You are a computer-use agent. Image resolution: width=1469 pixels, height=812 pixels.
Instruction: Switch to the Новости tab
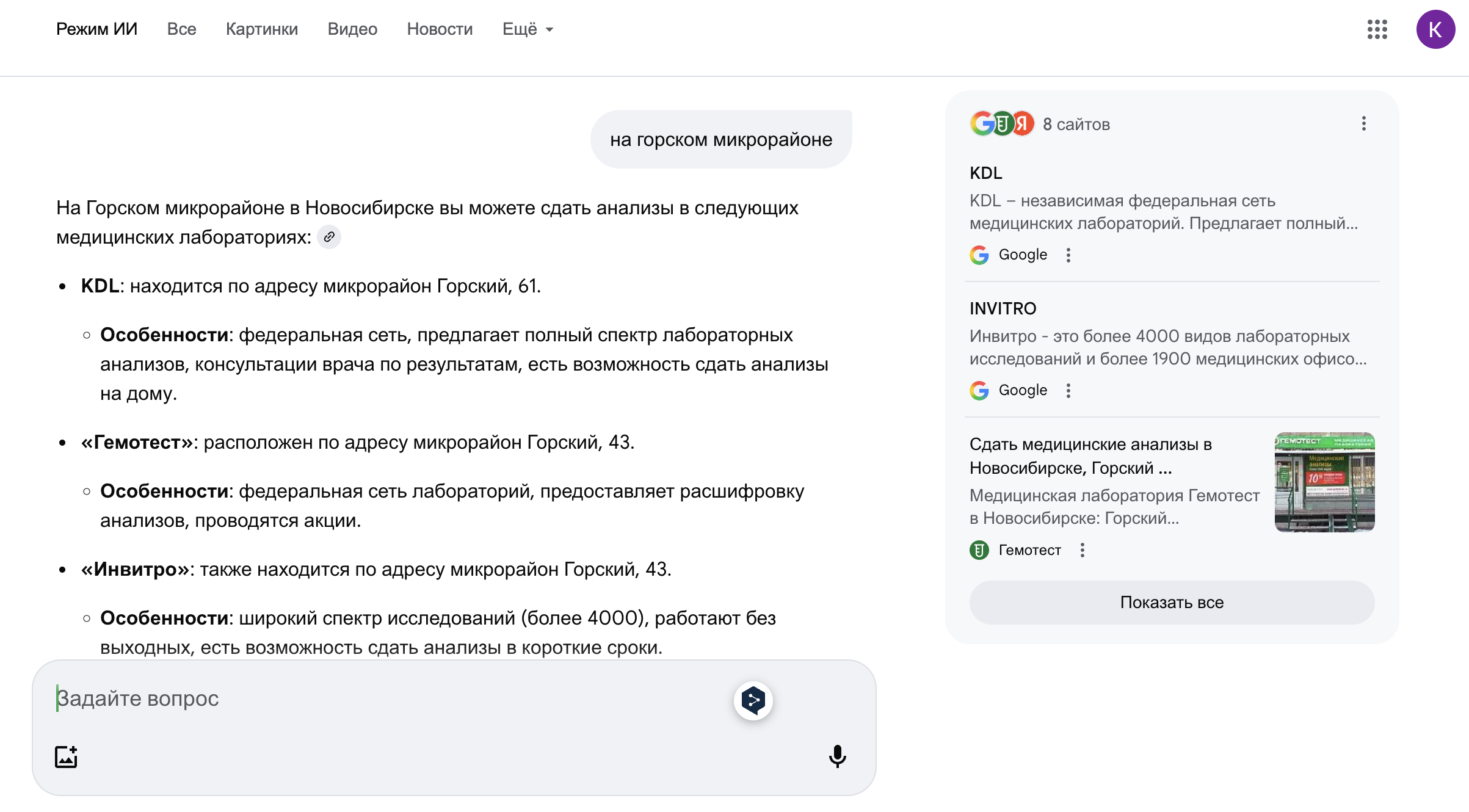click(x=440, y=29)
